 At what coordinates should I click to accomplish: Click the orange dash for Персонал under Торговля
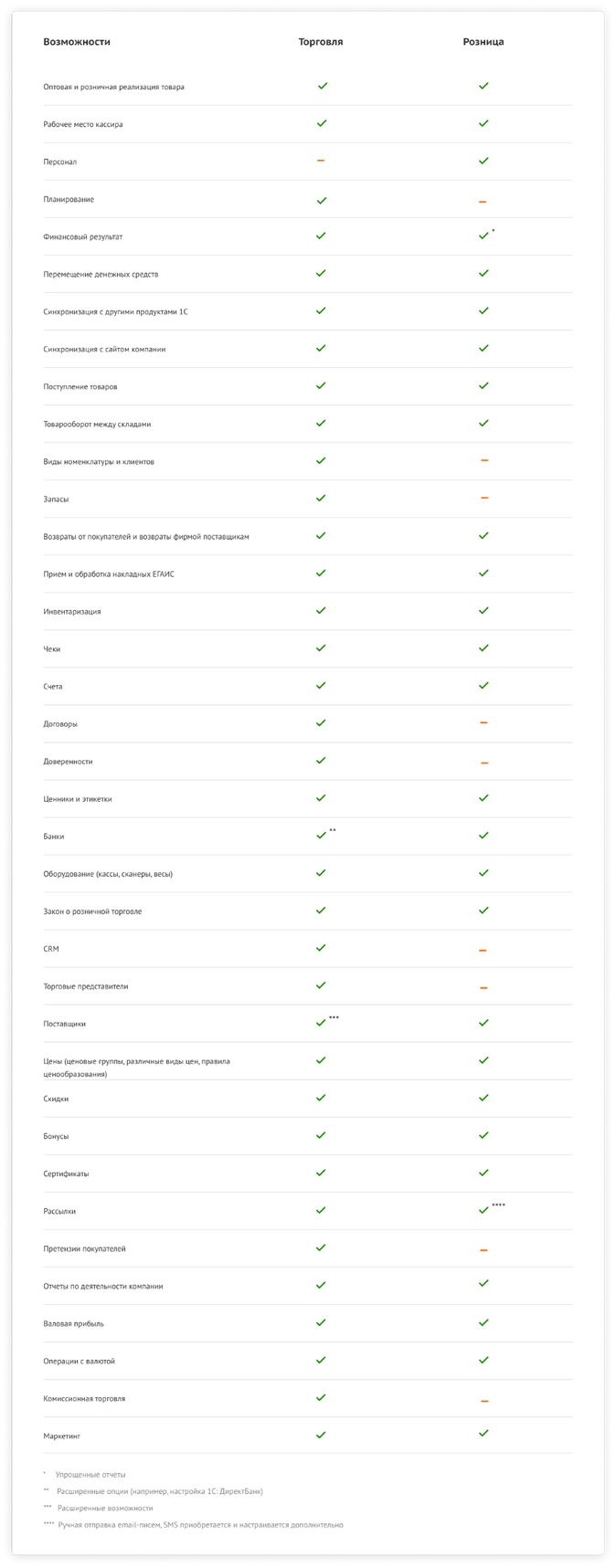pyautogui.click(x=321, y=161)
